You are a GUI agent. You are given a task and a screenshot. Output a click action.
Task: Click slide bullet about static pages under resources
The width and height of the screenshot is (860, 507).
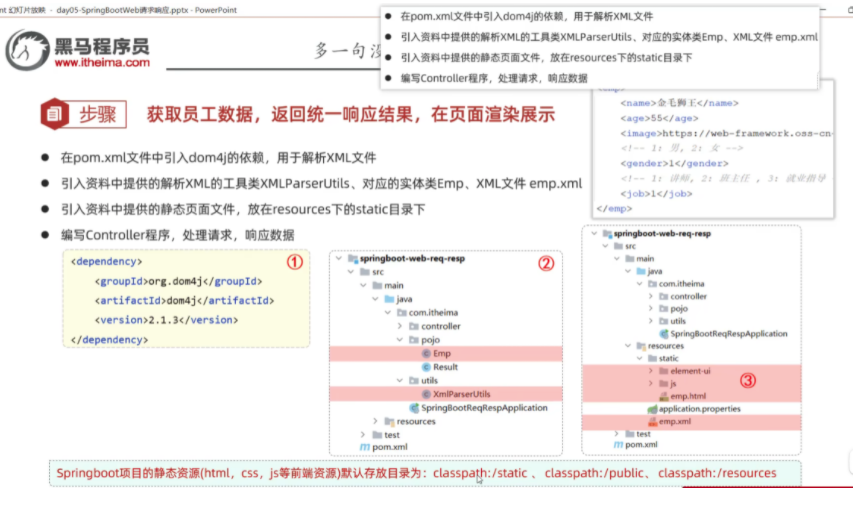pyautogui.click(x=243, y=210)
